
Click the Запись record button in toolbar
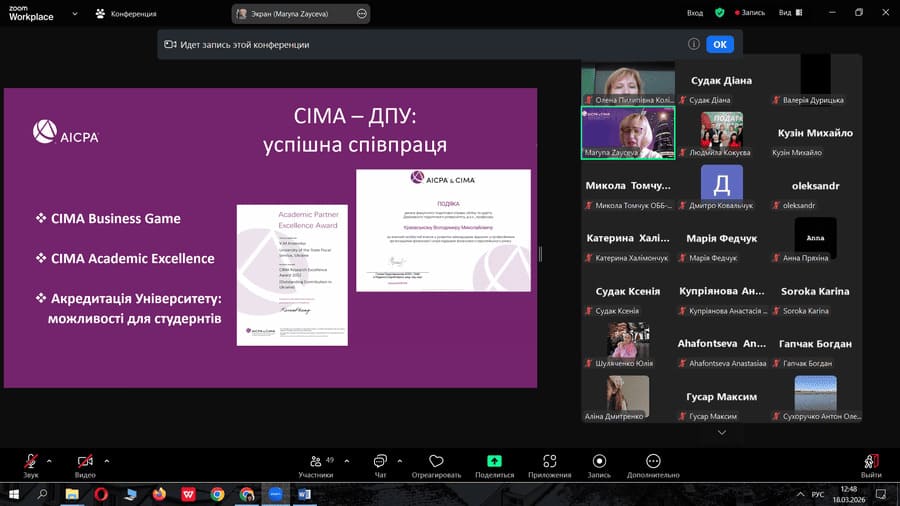599,466
